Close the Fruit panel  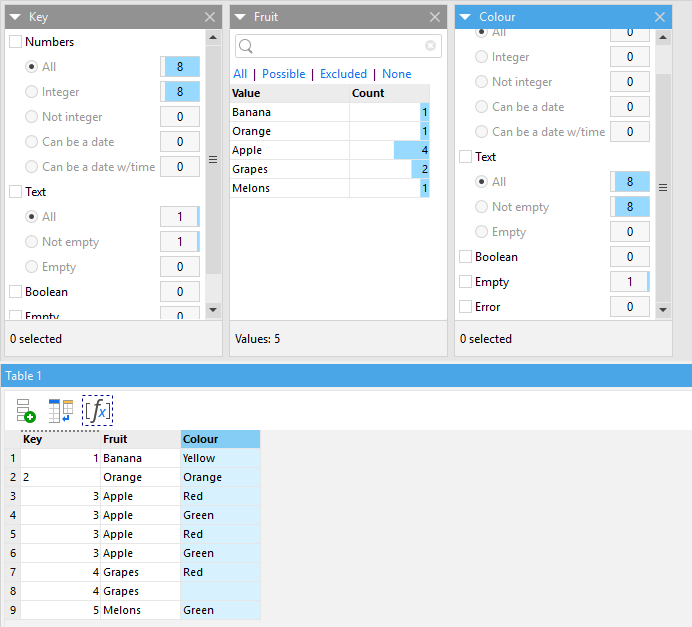click(x=434, y=17)
